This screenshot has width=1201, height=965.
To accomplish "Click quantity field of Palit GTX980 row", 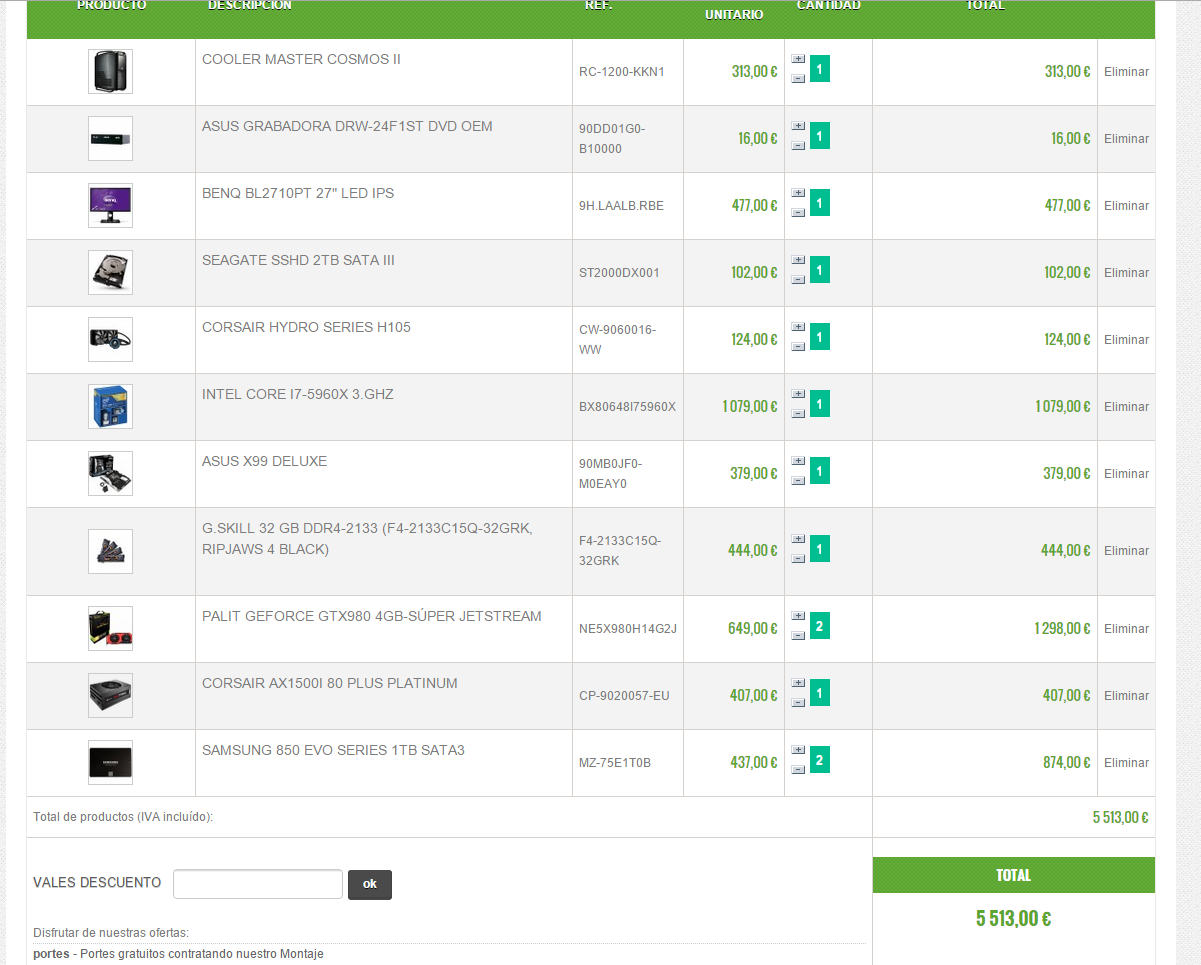I will pyautogui.click(x=820, y=627).
